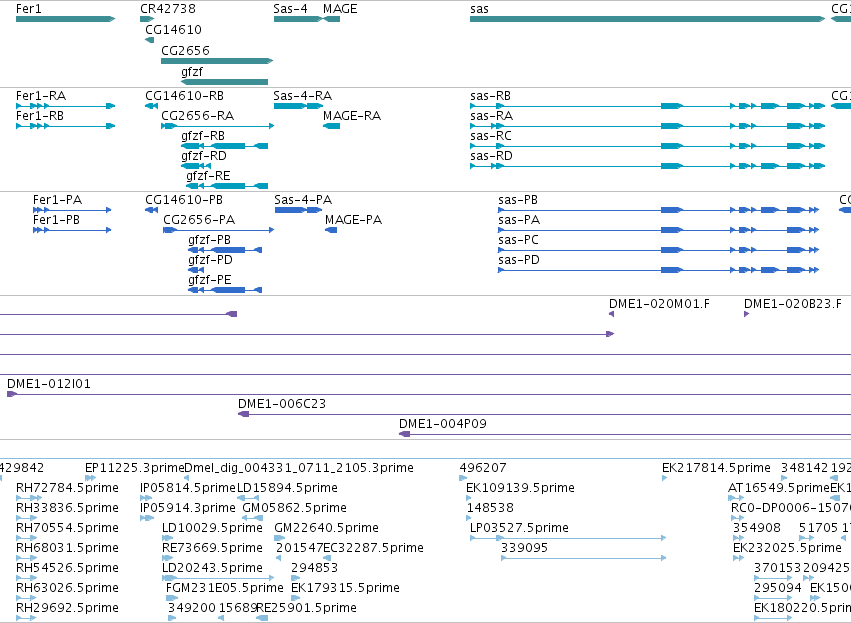
Task: Click protein sas-PA
Action: [x=658, y=230]
